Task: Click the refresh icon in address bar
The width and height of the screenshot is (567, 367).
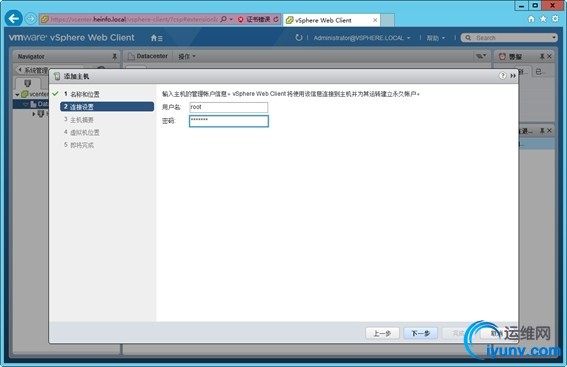Action: click(276, 19)
